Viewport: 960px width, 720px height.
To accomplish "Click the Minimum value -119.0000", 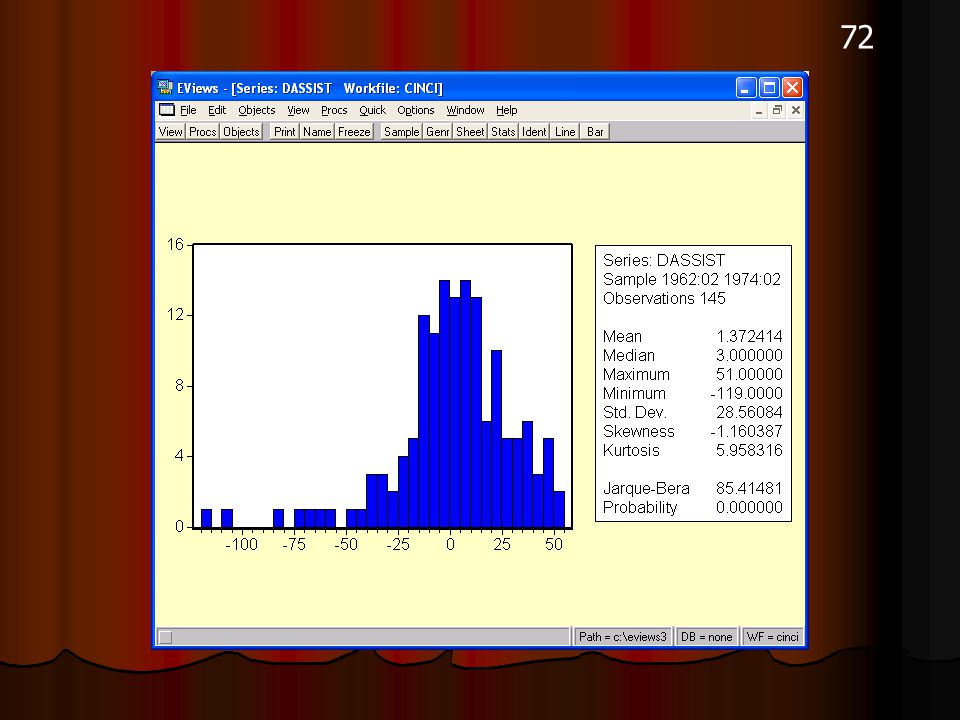I will (x=746, y=393).
